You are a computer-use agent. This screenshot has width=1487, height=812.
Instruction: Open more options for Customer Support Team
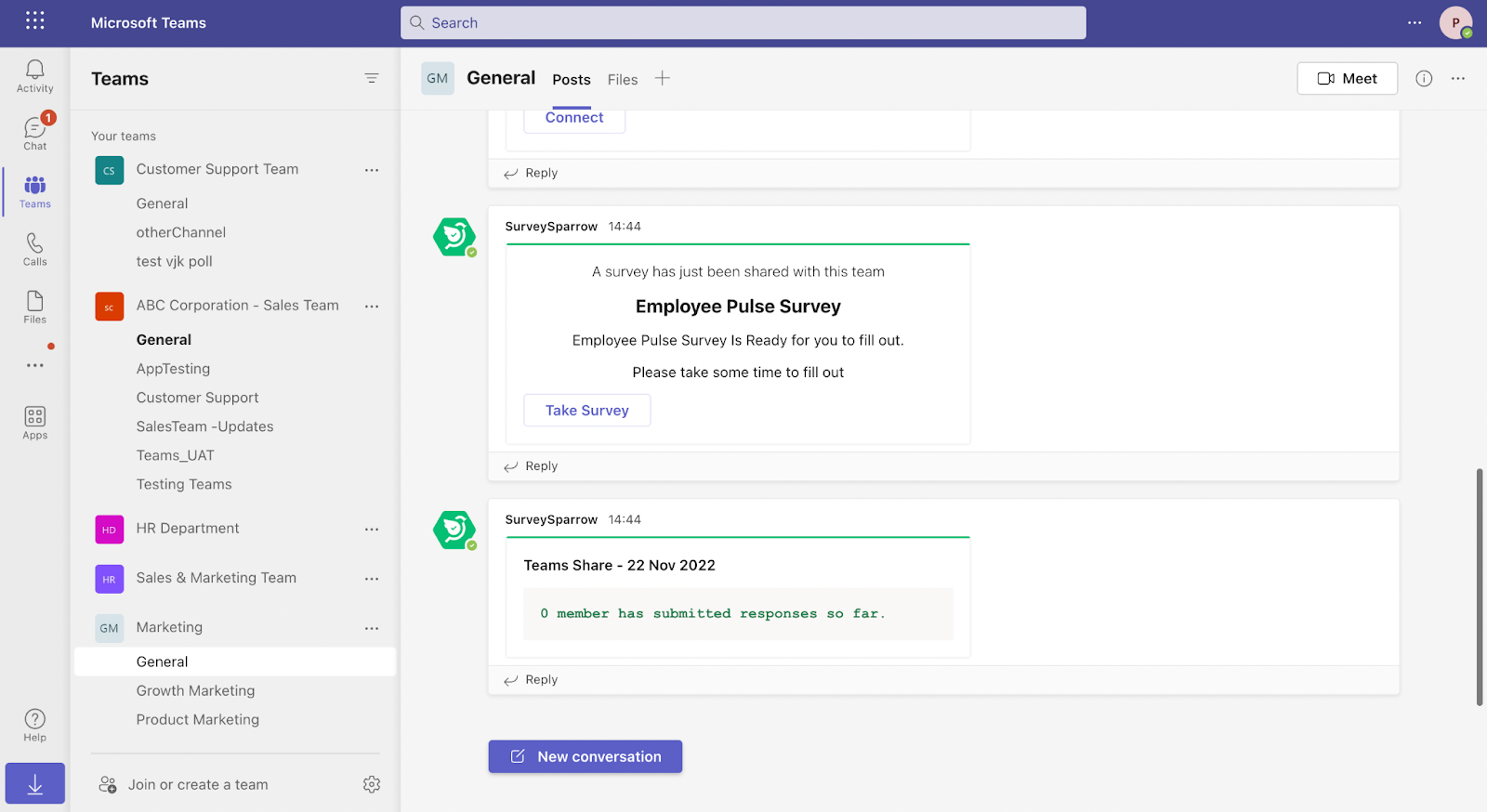click(372, 170)
